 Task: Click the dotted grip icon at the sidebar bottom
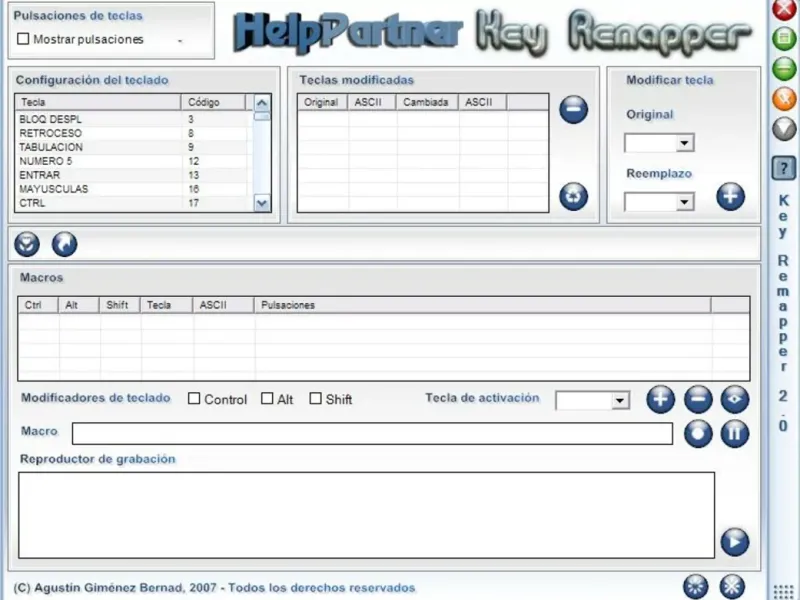[784, 592]
